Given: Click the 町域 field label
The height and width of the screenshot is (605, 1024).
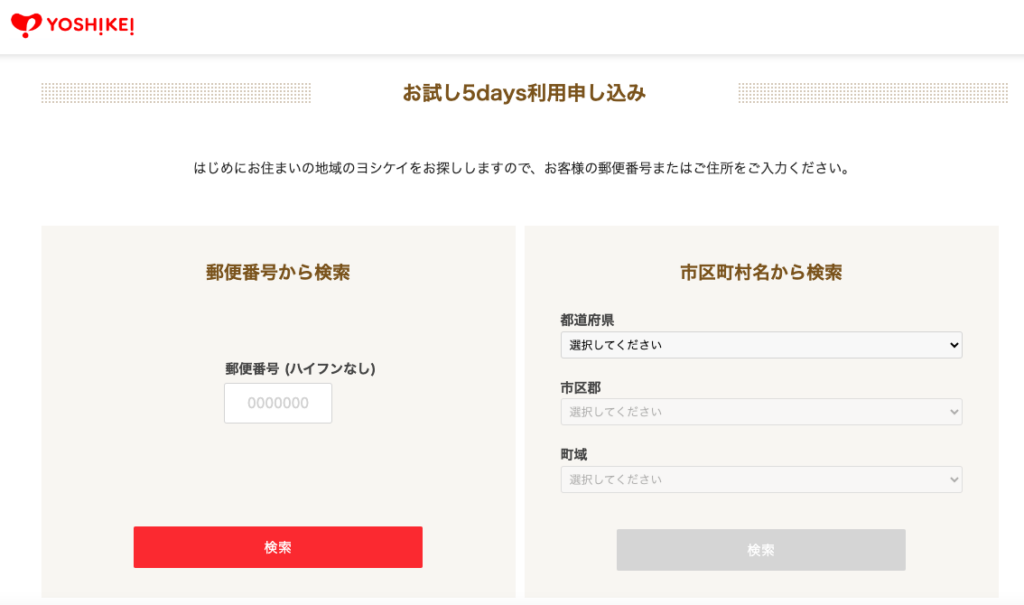Looking at the screenshot, I should coord(574,454).
